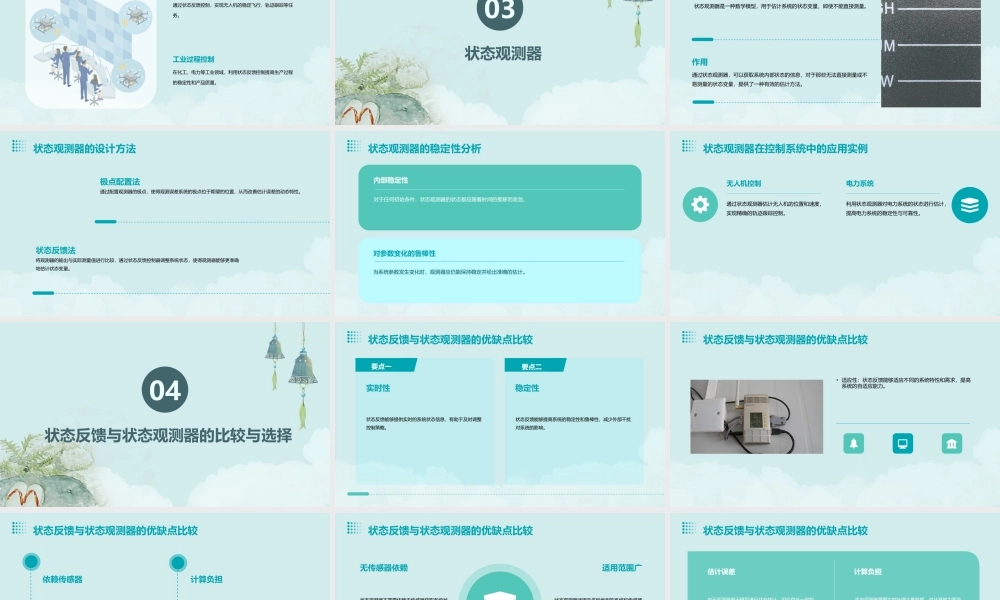Click the 内部稳定性 green card

[x=499, y=197]
